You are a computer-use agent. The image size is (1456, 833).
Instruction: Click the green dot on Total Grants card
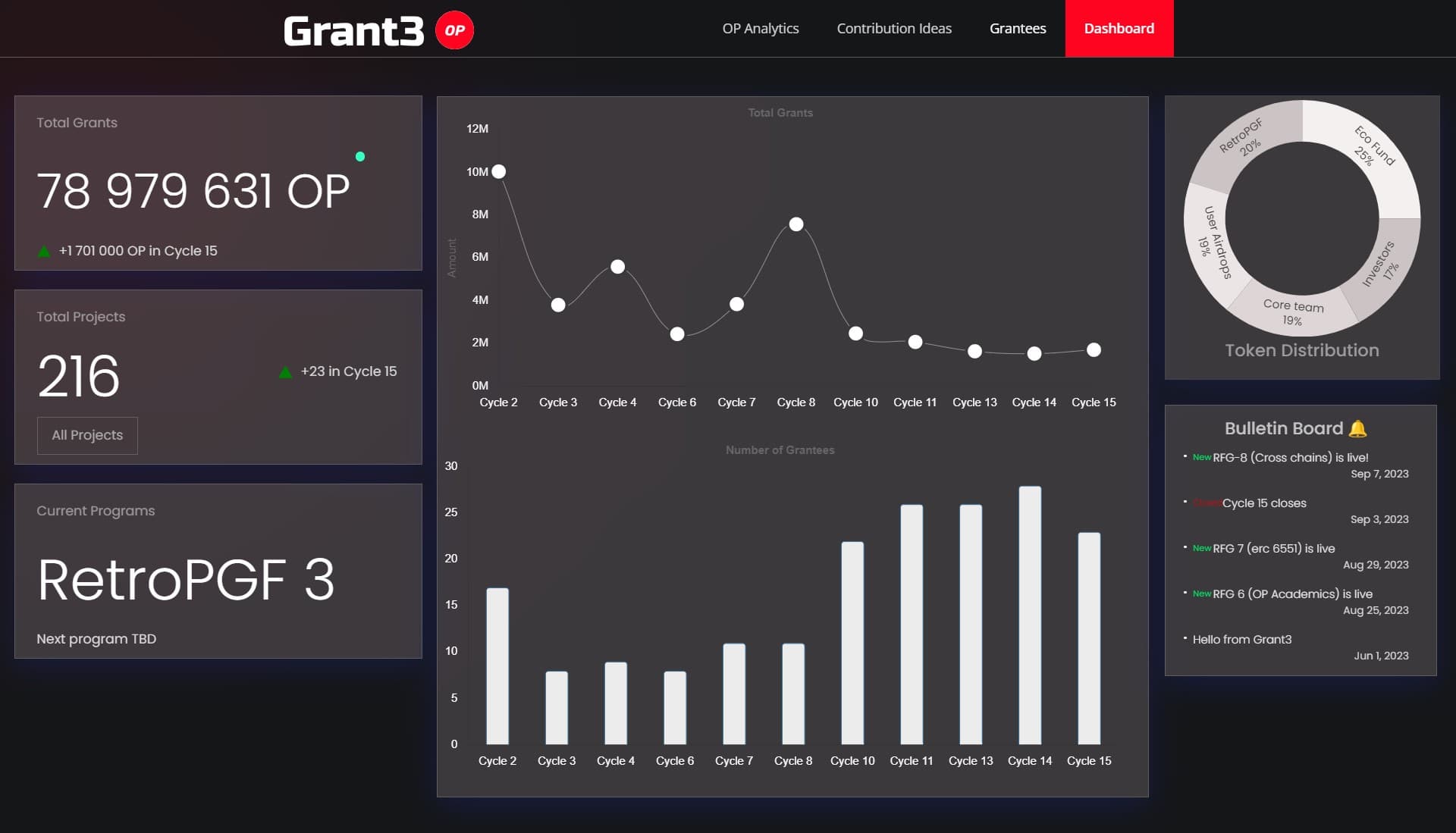360,157
